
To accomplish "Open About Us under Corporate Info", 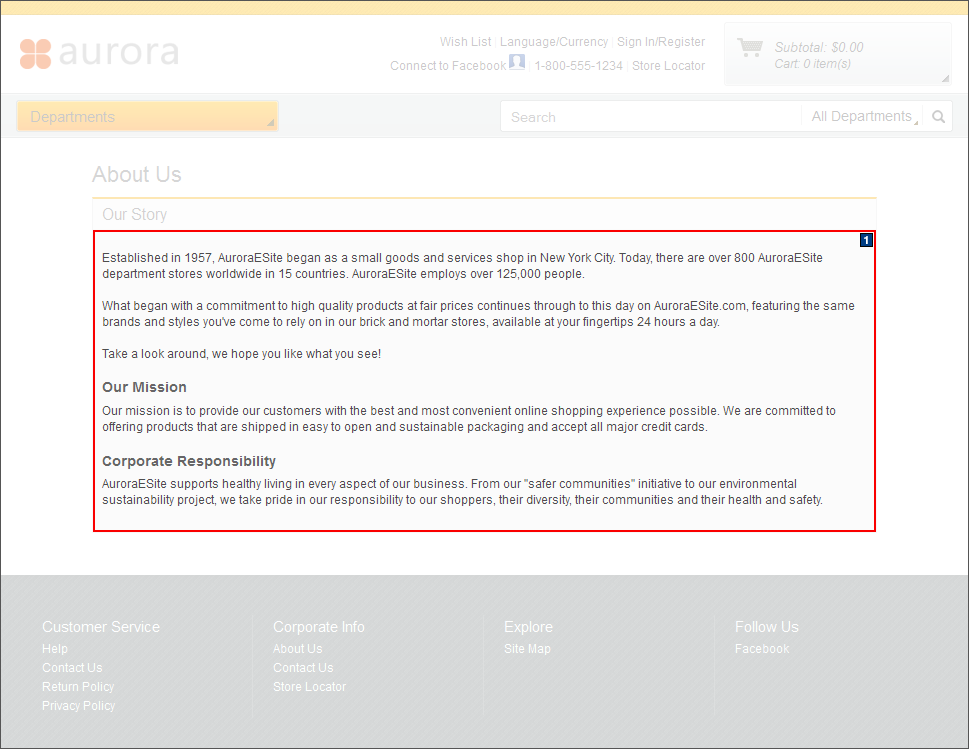I will pyautogui.click(x=298, y=648).
